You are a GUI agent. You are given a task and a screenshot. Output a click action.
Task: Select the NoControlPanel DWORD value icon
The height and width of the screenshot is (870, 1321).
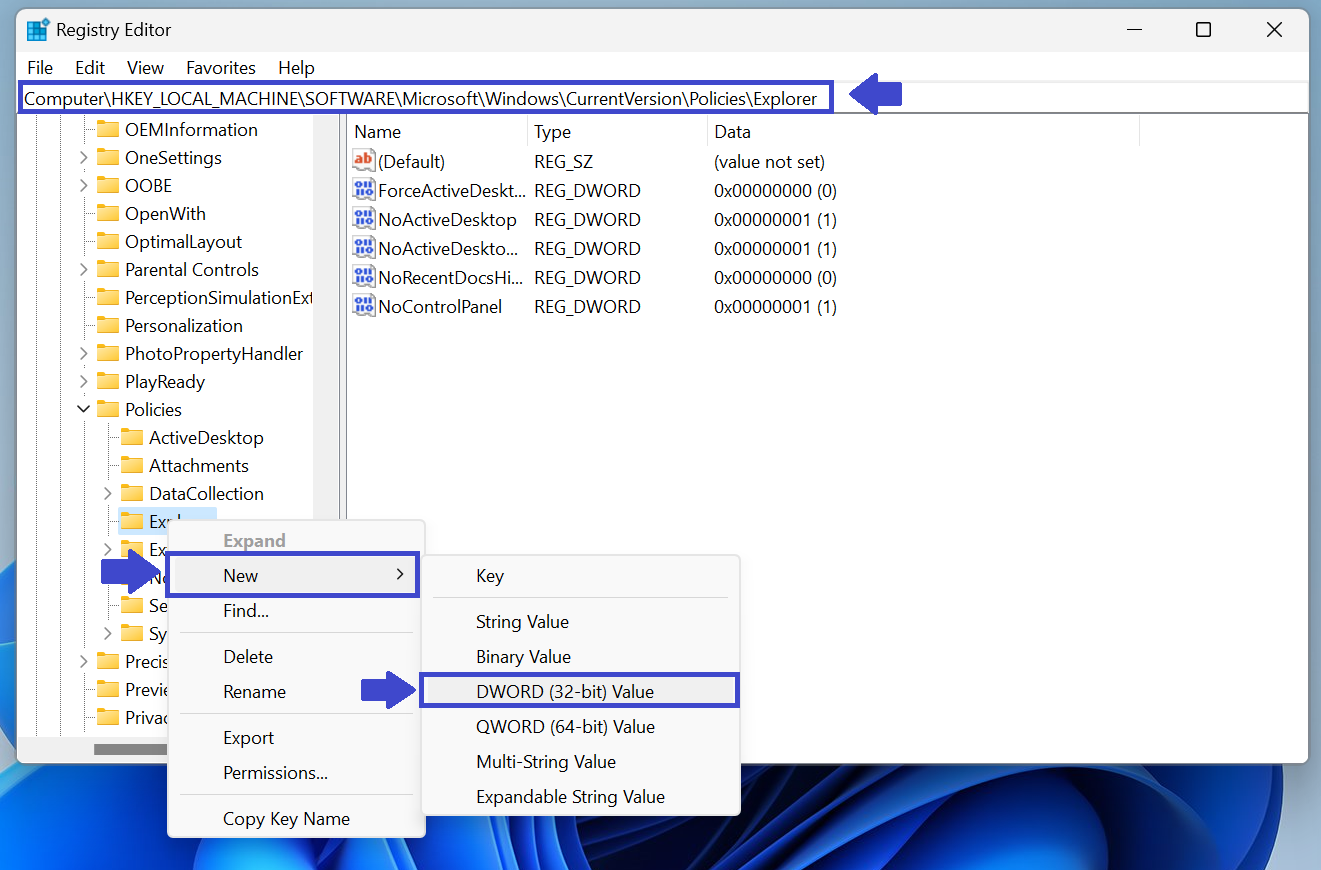click(x=363, y=307)
